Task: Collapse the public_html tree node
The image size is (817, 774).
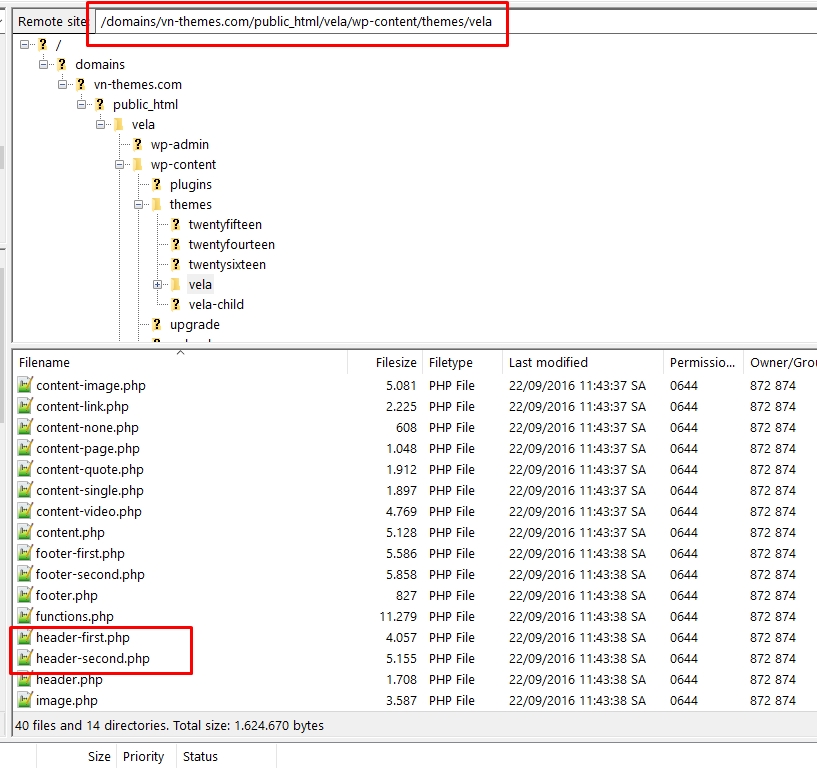Action: pyautogui.click(x=82, y=105)
